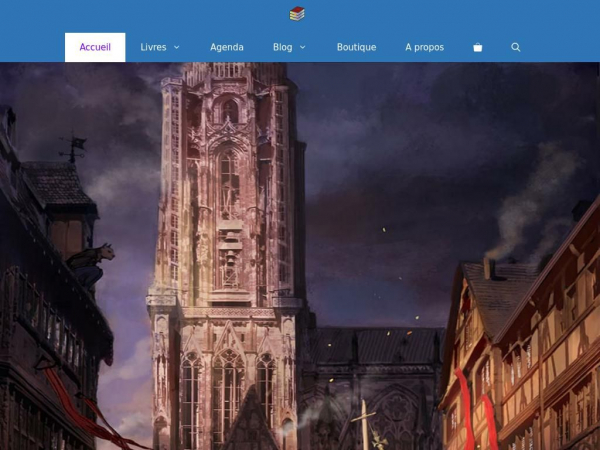Open the A propos page

click(424, 47)
